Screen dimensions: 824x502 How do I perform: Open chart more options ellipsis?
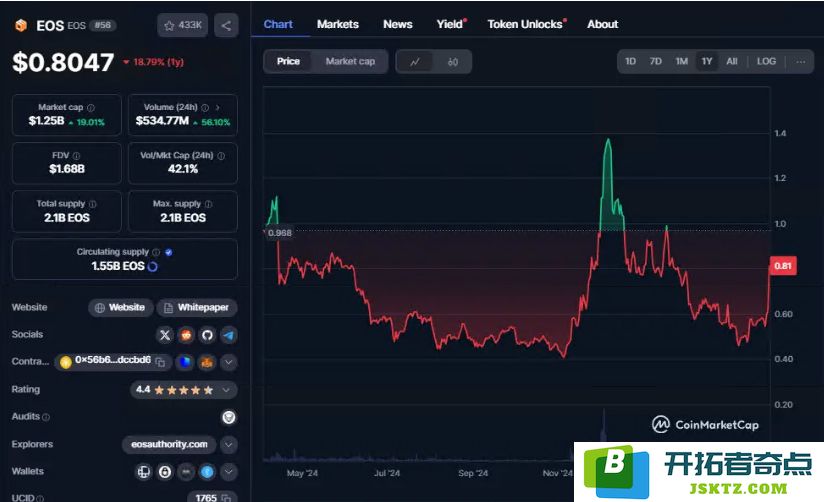[800, 62]
